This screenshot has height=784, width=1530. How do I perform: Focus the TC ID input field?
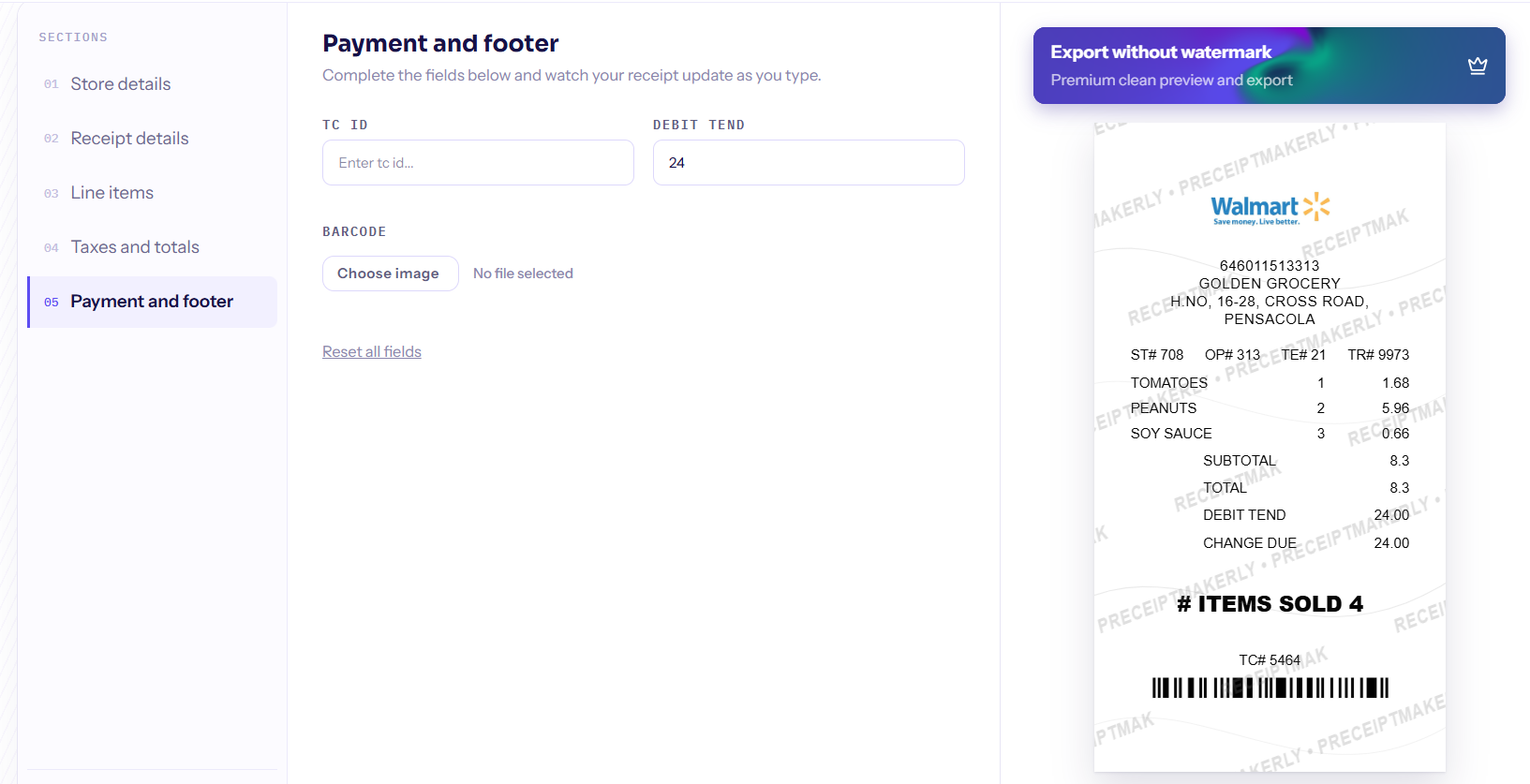tap(478, 163)
